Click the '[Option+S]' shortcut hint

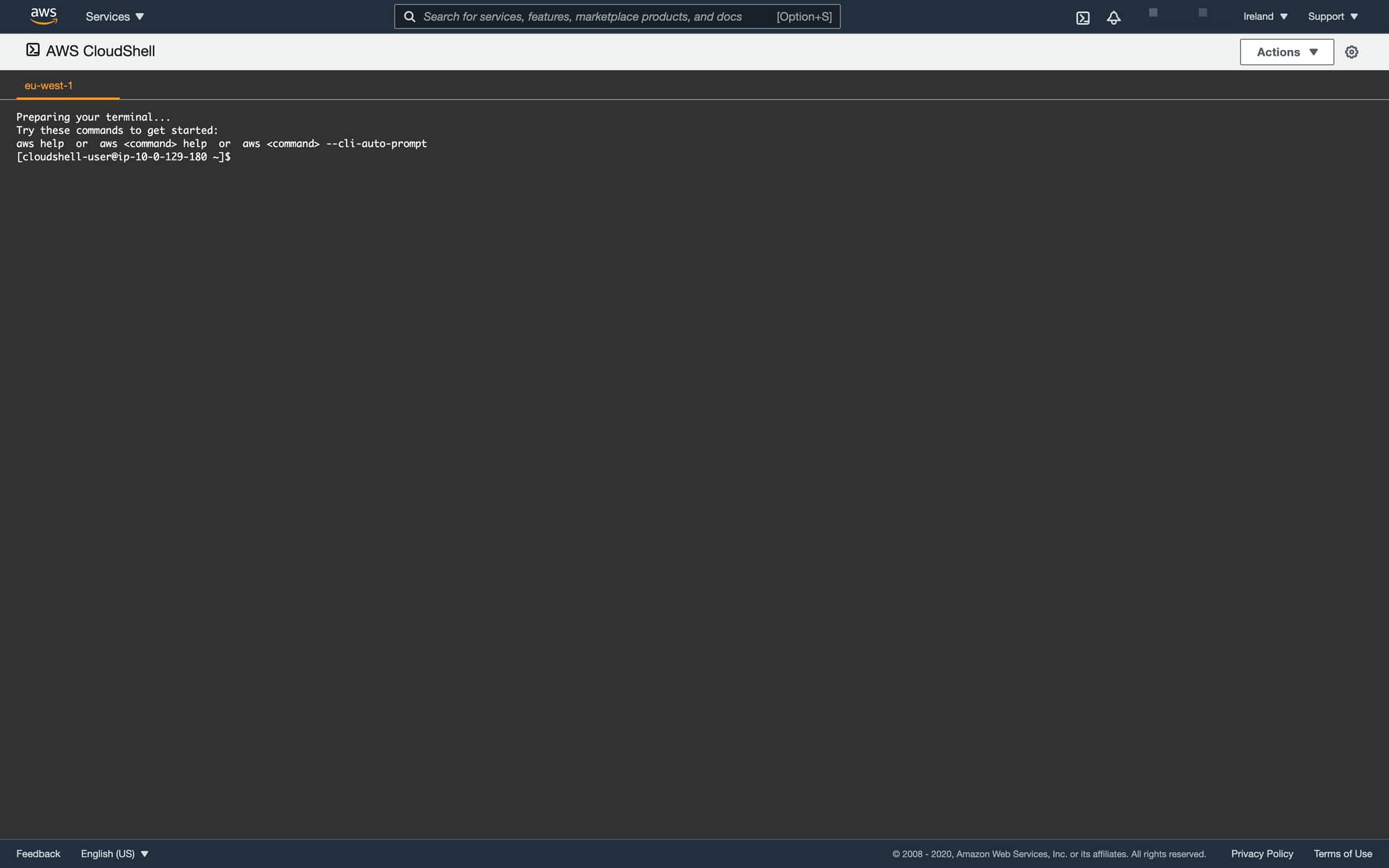(x=804, y=17)
